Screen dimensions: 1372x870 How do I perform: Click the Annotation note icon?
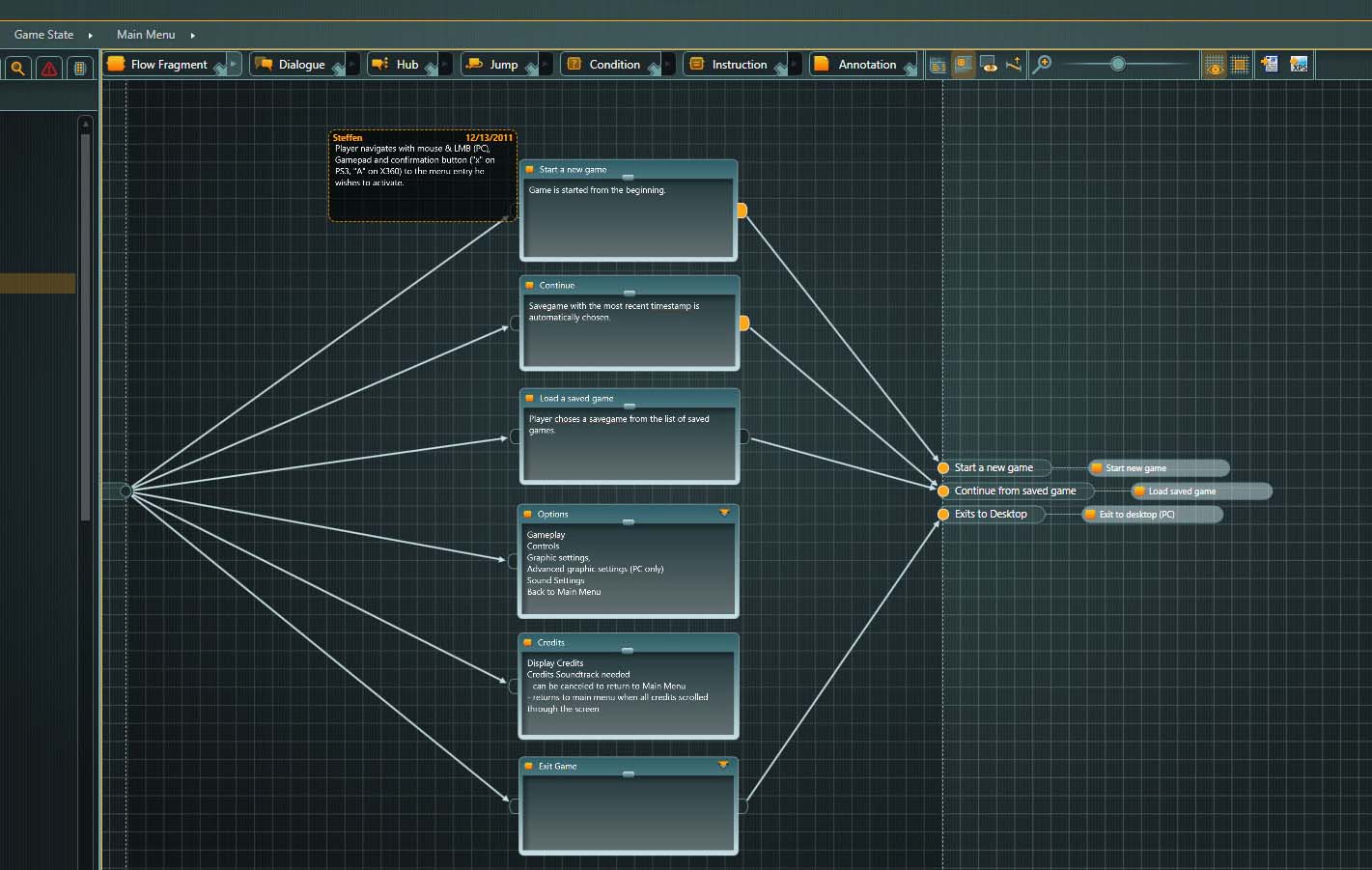click(822, 64)
